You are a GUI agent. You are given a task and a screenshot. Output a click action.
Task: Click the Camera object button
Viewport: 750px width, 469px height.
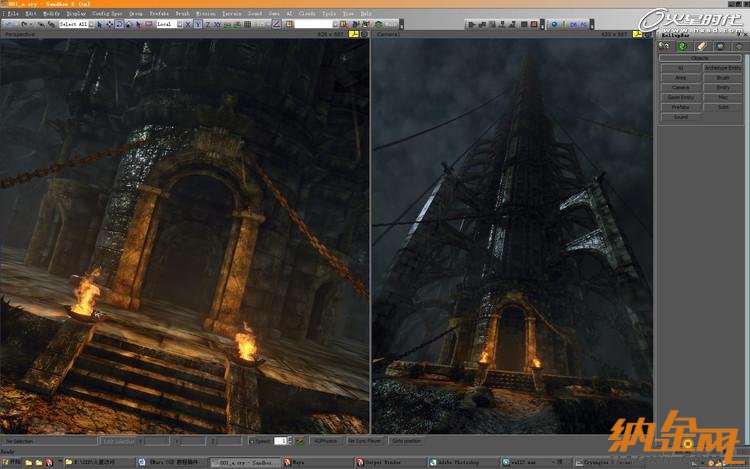[680, 88]
